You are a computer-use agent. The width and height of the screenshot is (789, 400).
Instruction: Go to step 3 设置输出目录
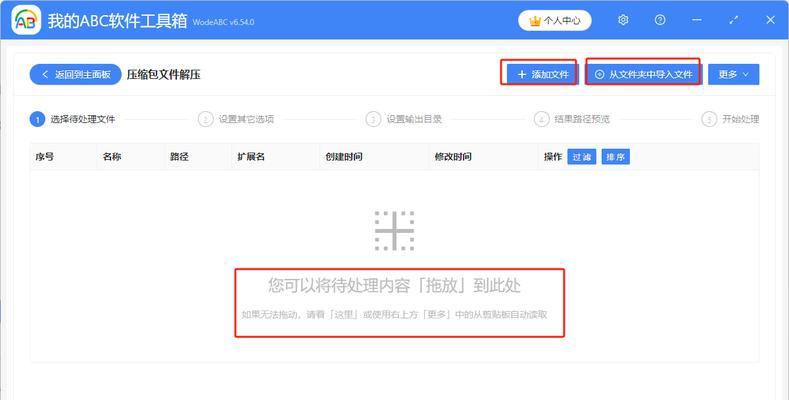coord(404,119)
